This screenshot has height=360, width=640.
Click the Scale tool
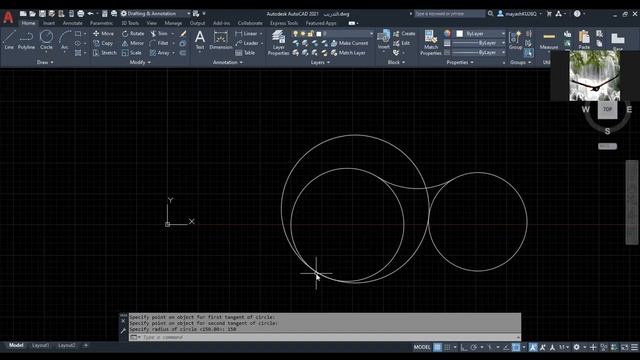pos(131,53)
